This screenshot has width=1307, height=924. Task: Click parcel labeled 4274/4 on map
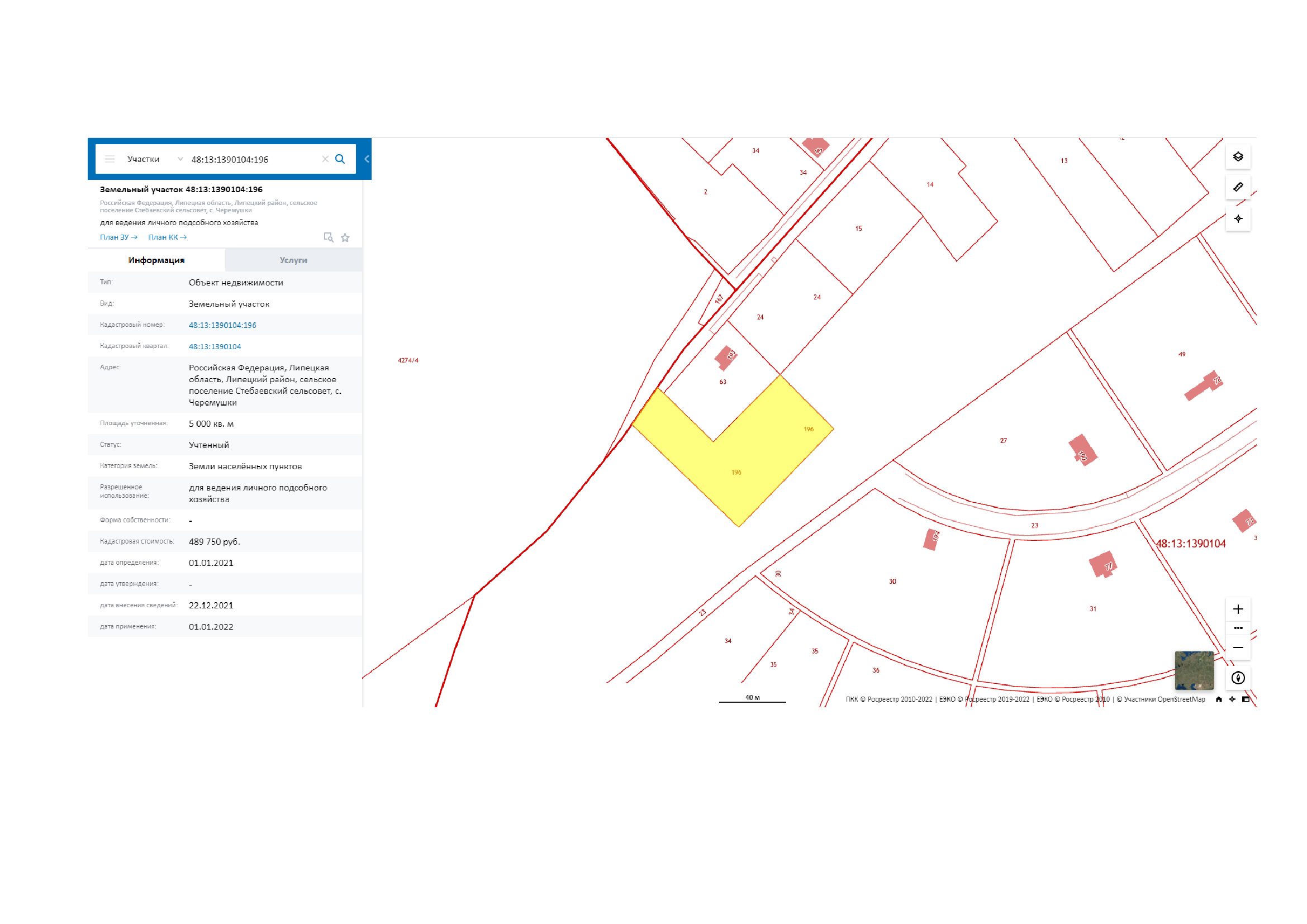(x=408, y=361)
